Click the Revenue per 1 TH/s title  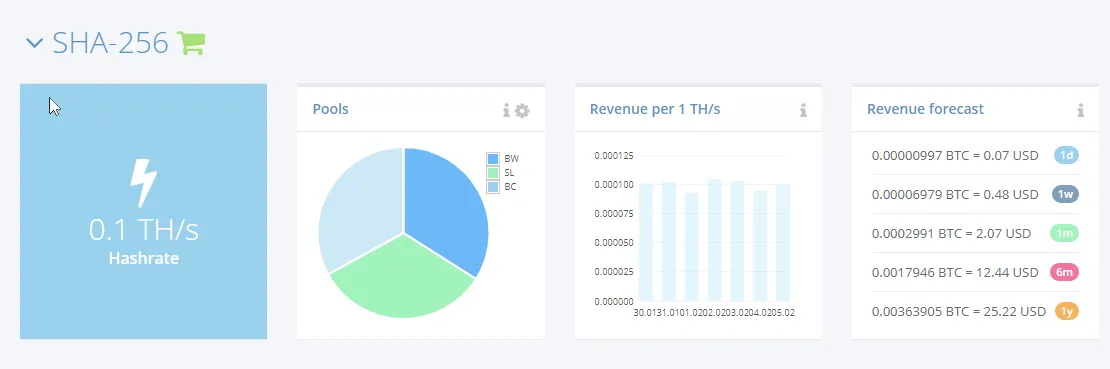coord(655,109)
